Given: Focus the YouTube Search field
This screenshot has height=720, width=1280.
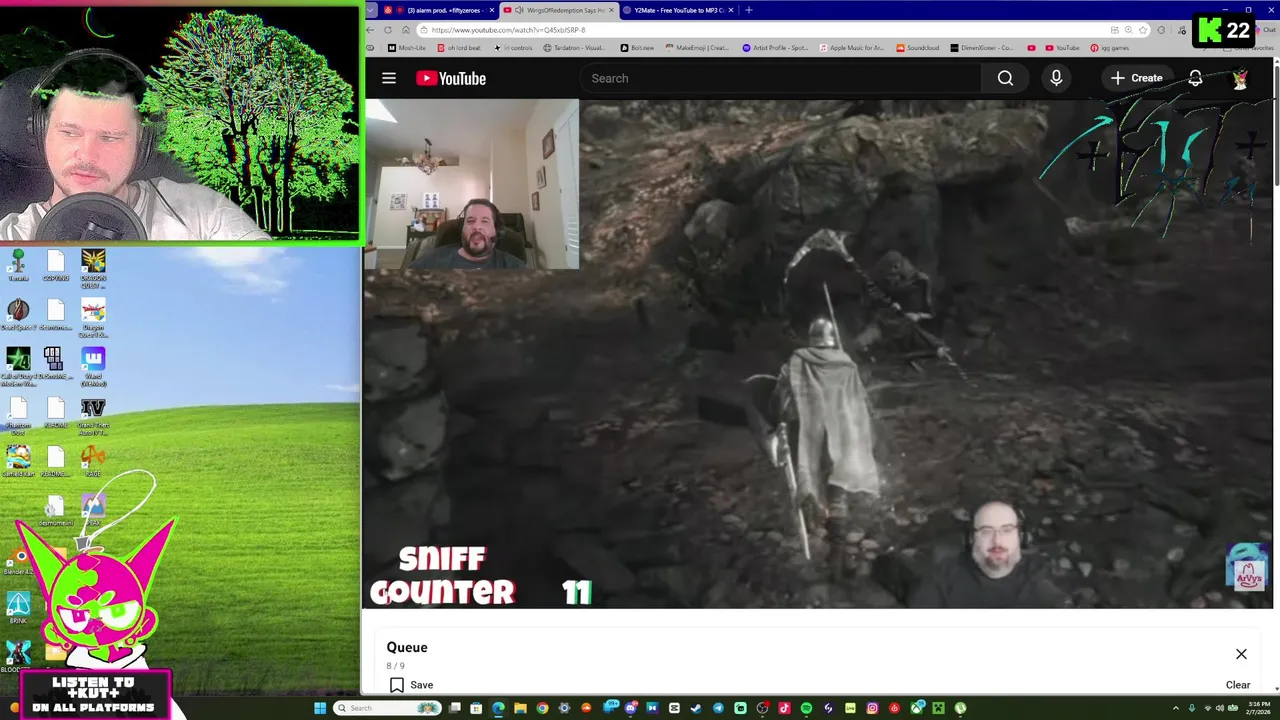Looking at the screenshot, I should click(x=780, y=78).
